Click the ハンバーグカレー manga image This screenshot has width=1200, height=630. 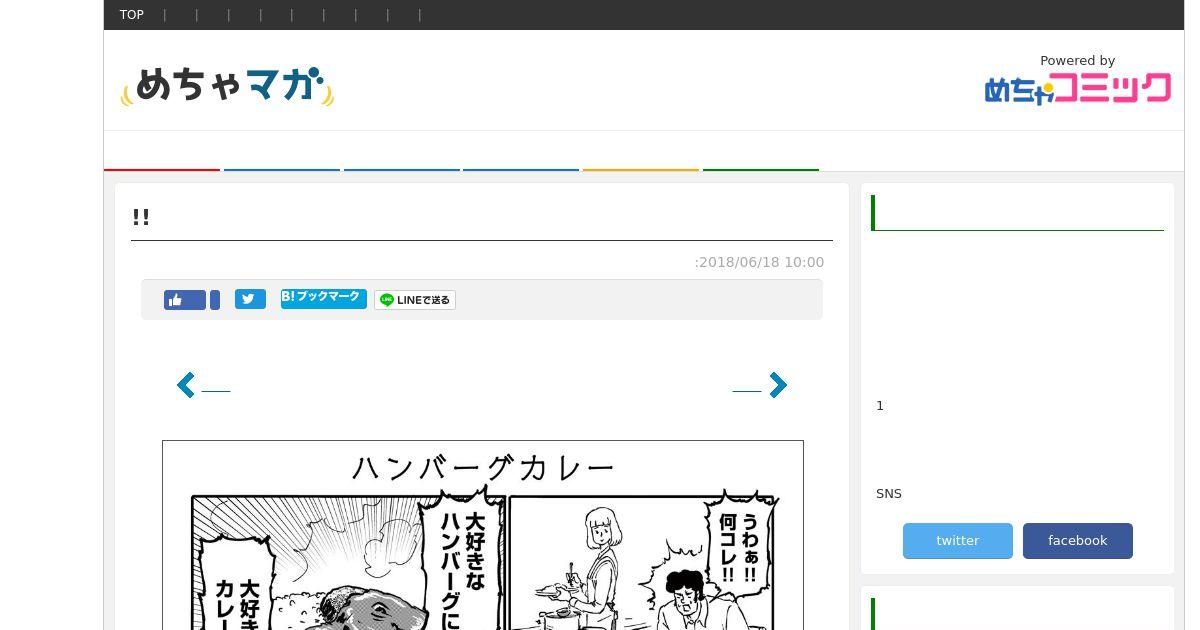[x=483, y=535]
